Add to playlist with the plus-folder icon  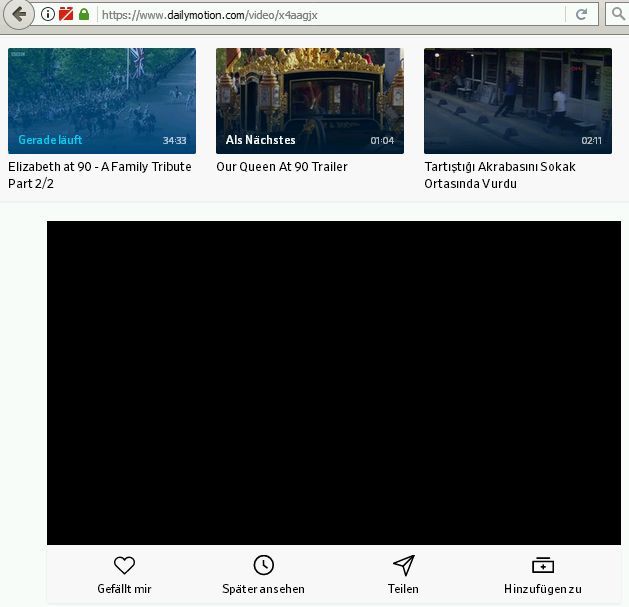543,565
